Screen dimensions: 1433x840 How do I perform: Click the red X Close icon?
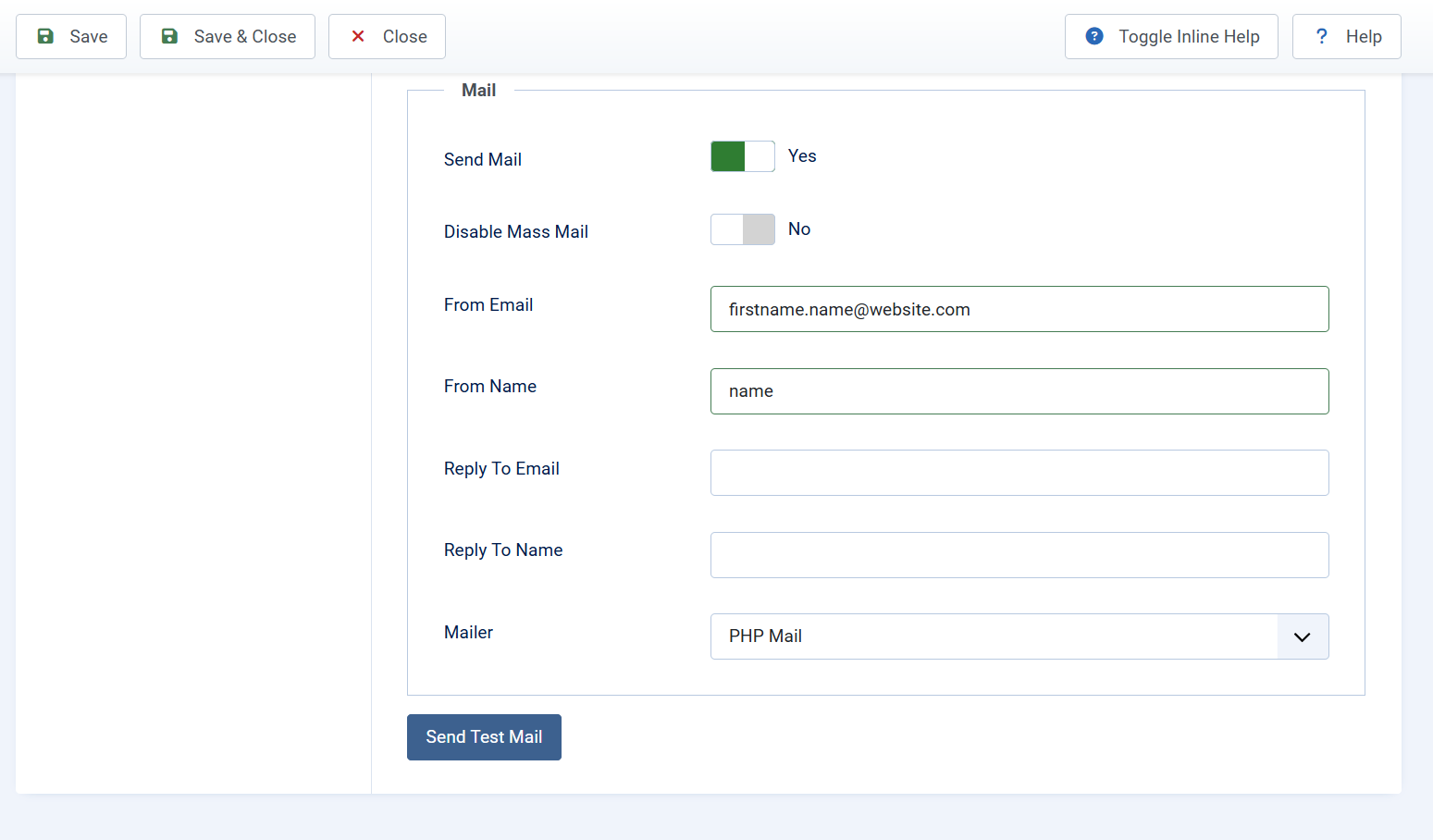coord(358,36)
